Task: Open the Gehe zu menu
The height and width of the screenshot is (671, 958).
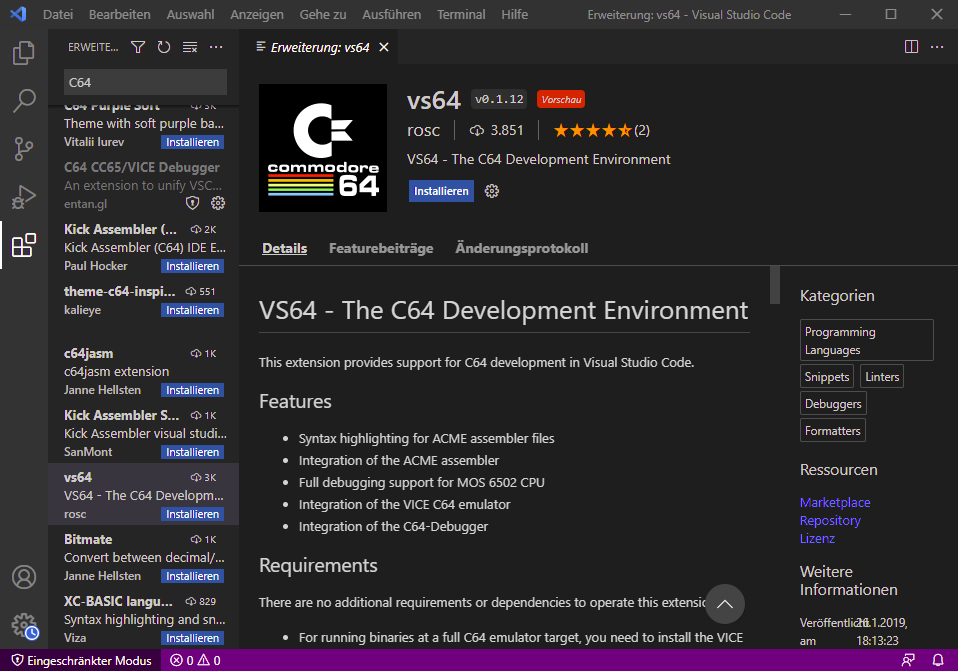Action: 323,14
